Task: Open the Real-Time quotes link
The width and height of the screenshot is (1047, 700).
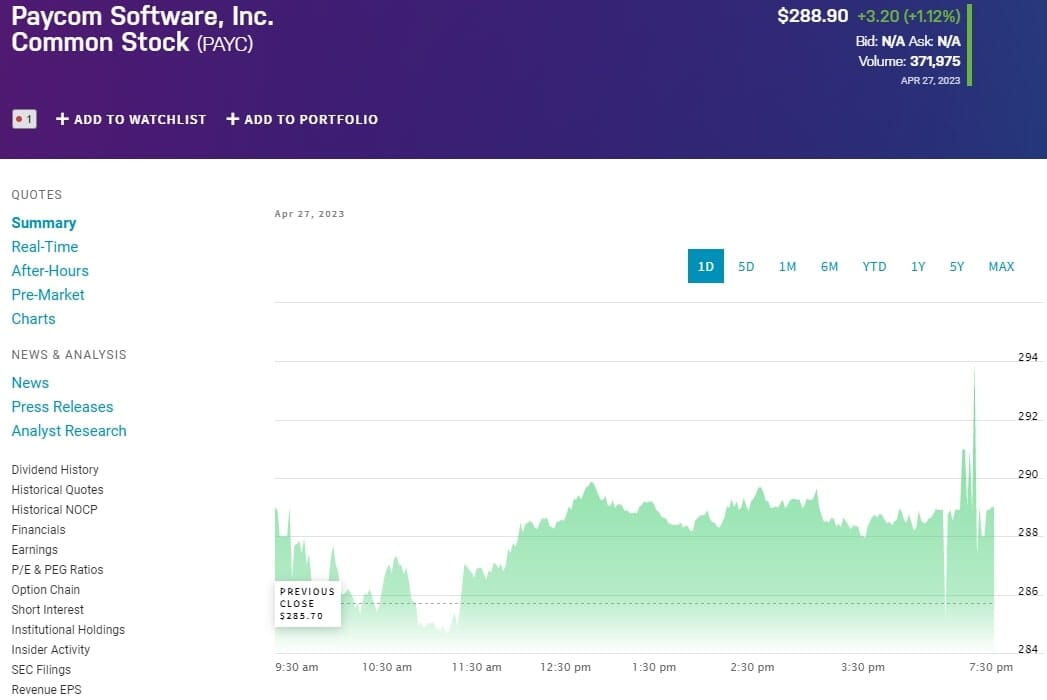Action: click(45, 247)
